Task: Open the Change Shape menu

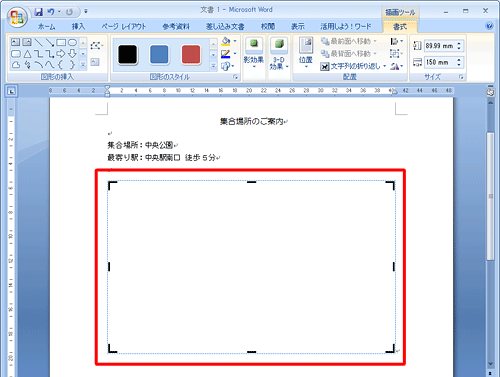Action: (x=228, y=66)
